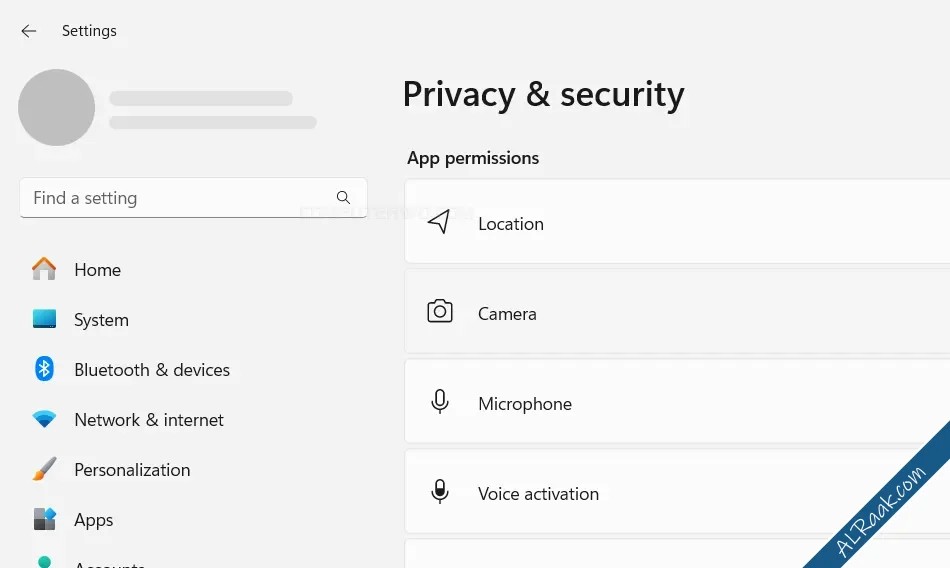Click the Network wifi icon
Image resolution: width=950 pixels, height=568 pixels.
(44, 419)
